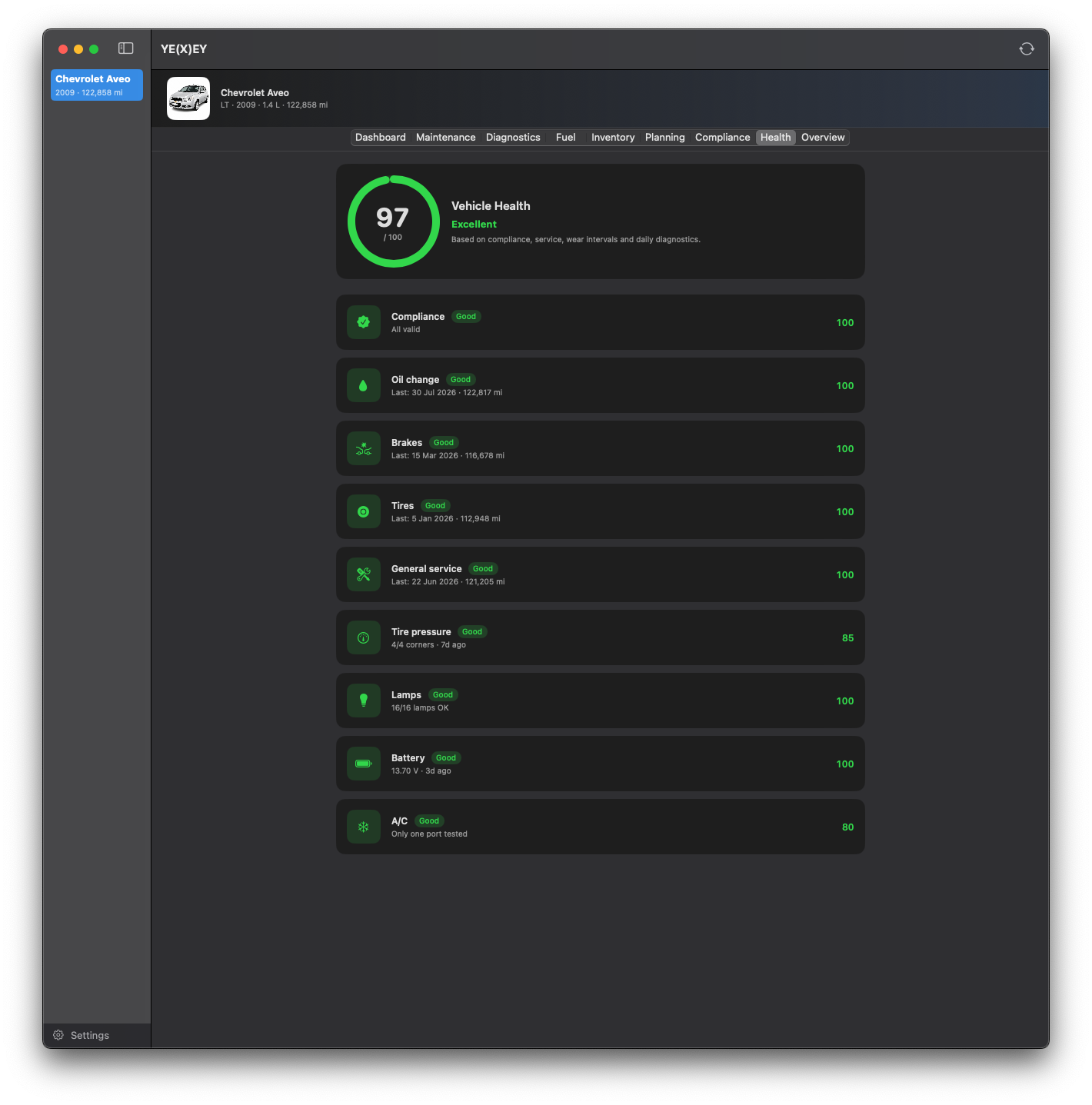Click the Battery score 100
Screen dimensions: 1092x1105
pos(845,764)
